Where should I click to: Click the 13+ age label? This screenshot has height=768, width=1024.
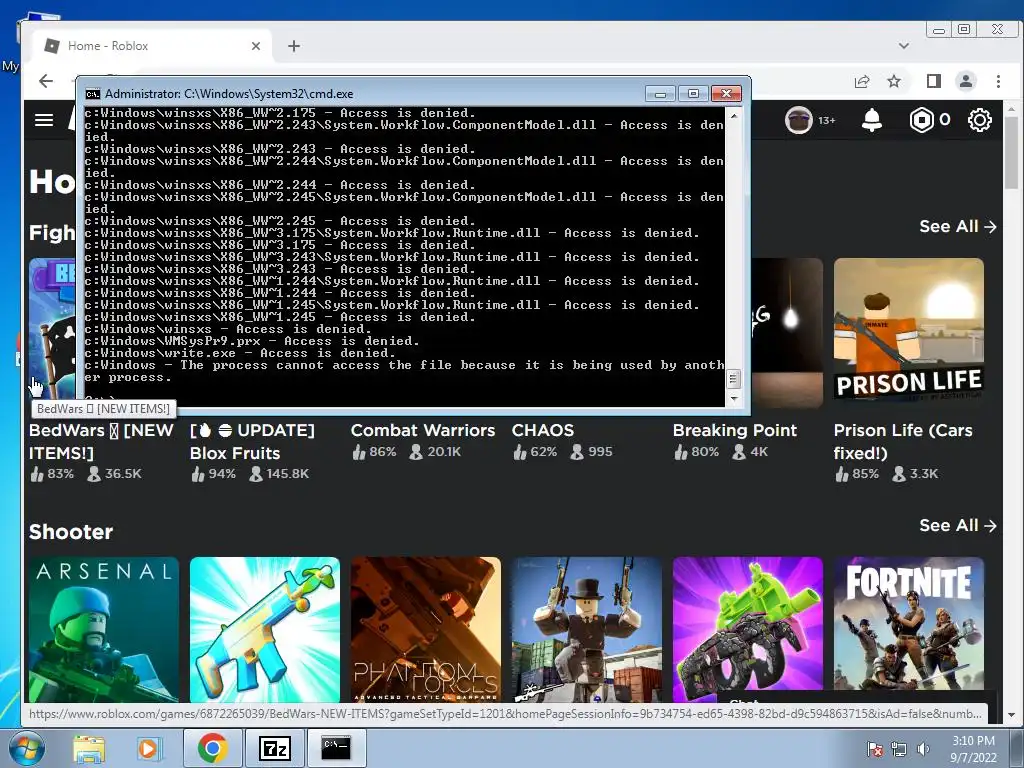(827, 120)
